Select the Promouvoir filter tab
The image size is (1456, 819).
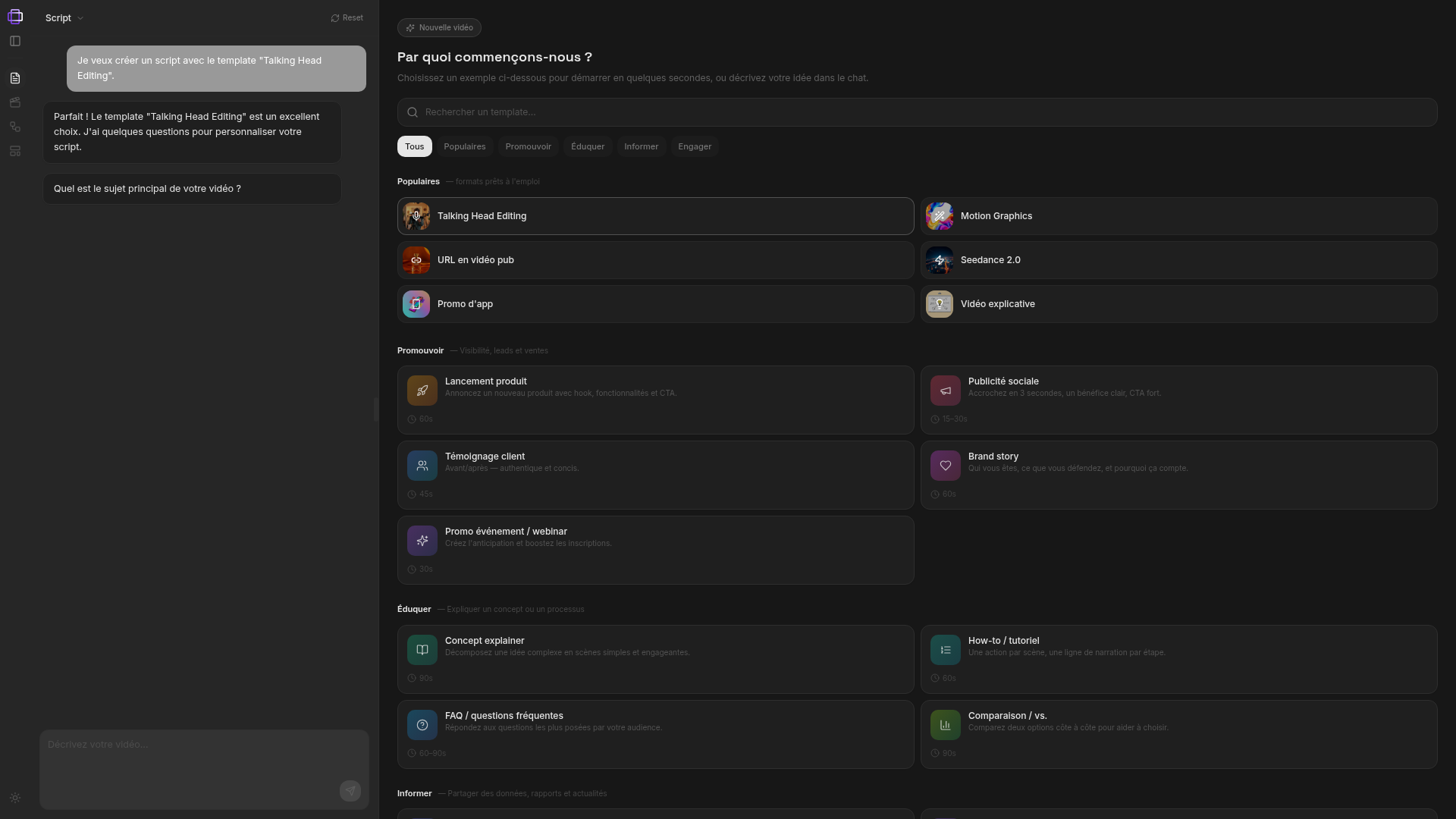(529, 146)
